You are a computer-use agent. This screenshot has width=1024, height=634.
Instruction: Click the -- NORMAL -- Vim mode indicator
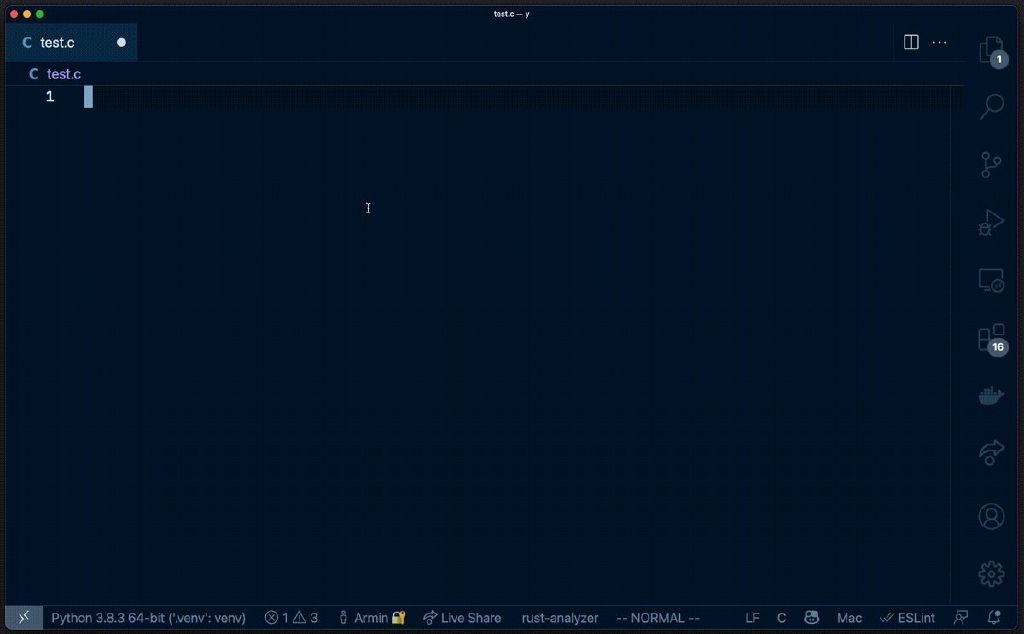pos(658,618)
